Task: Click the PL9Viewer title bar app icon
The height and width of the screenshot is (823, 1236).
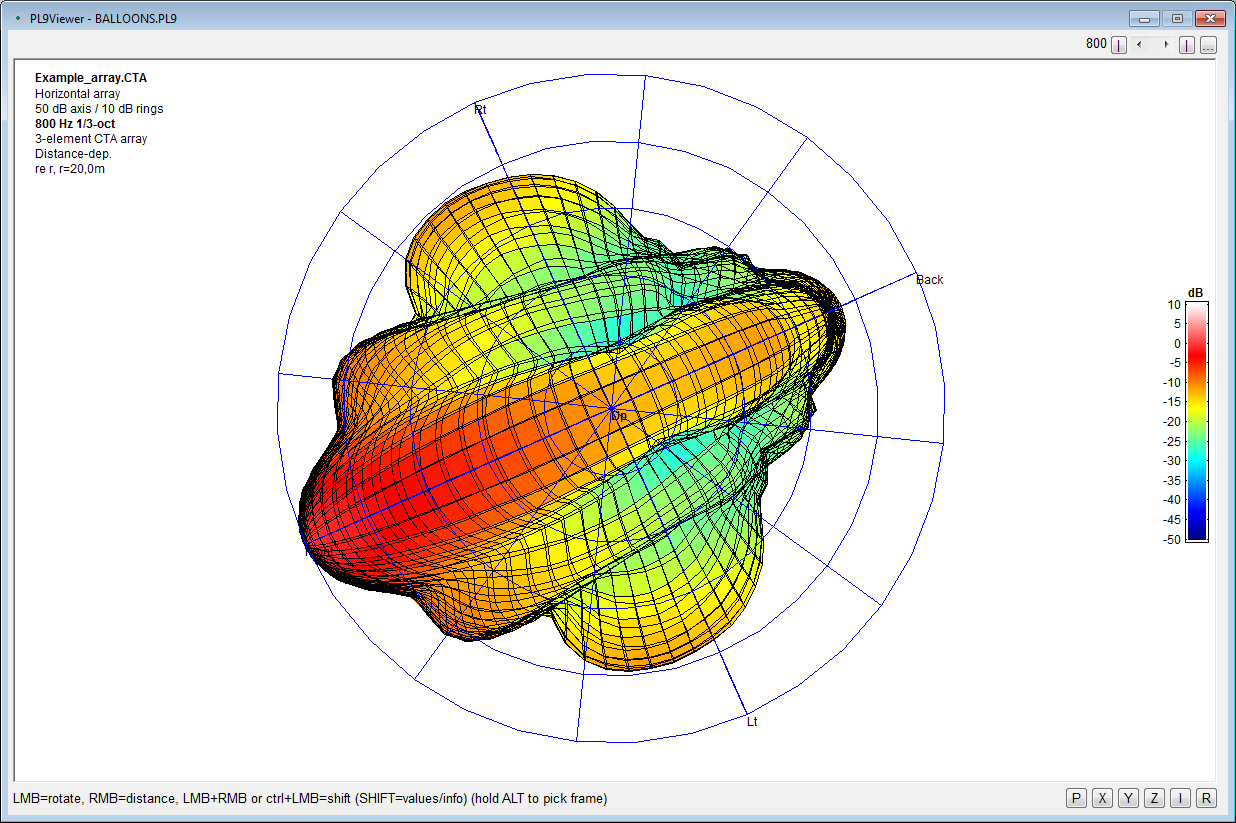Action: coord(18,18)
